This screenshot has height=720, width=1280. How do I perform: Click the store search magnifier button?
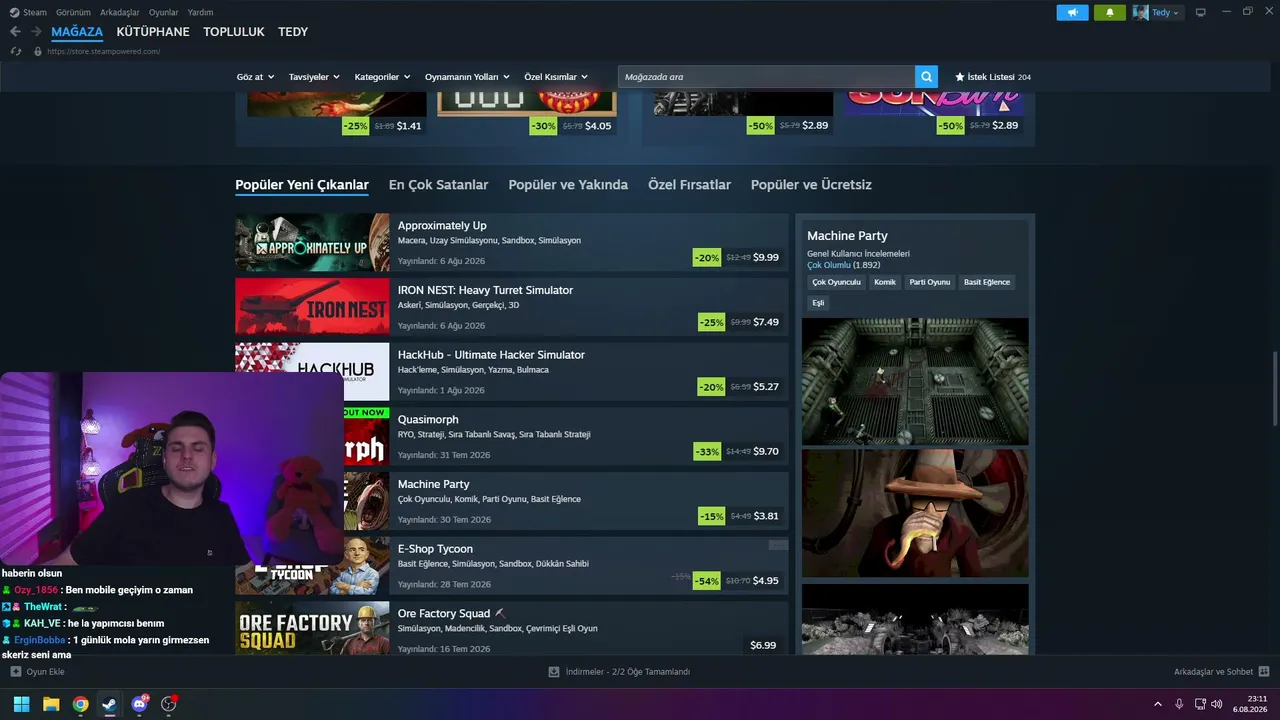point(927,77)
